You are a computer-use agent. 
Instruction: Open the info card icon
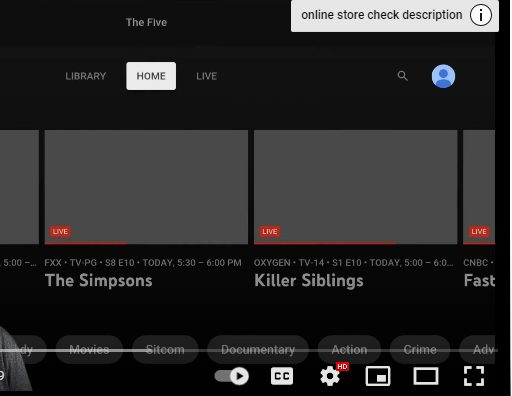coord(480,15)
